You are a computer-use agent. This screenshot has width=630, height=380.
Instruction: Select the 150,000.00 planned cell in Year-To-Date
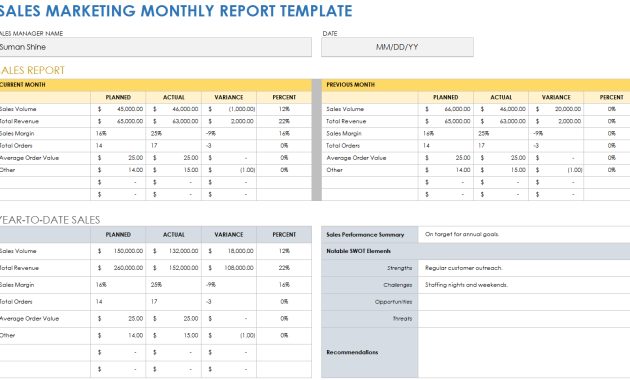pyautogui.click(x=118, y=251)
